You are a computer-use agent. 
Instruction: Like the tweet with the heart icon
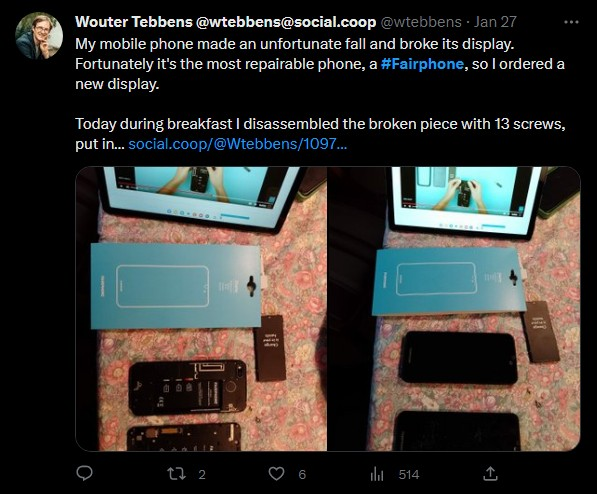coord(276,474)
